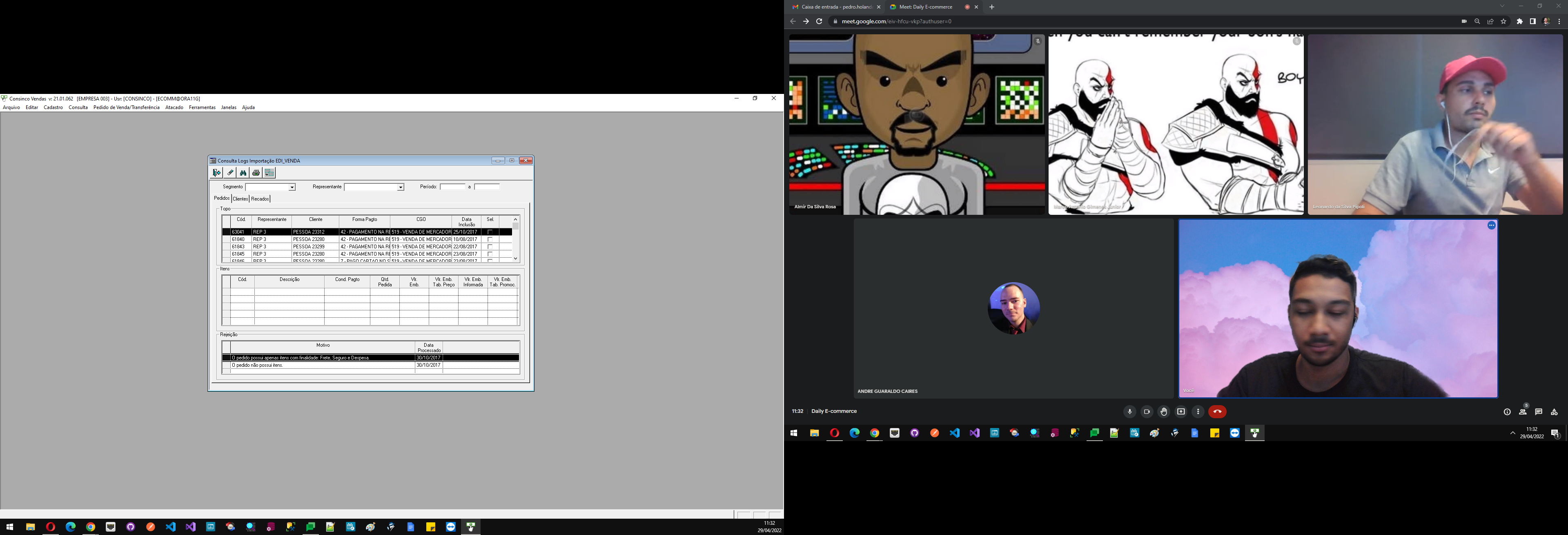
Task: Click the exit door toolbar icon
Action: click(217, 173)
